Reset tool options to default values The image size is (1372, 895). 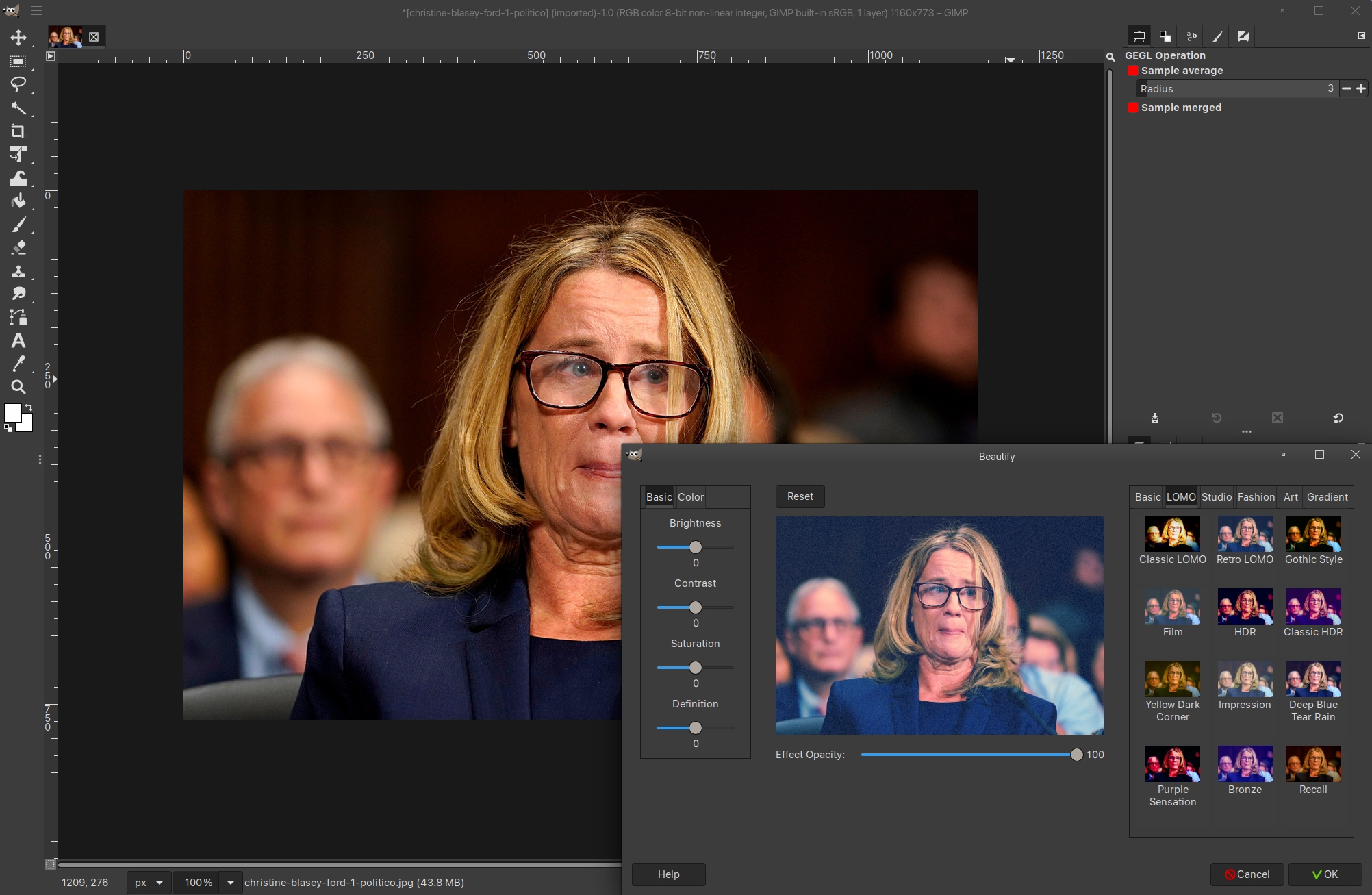click(1338, 418)
